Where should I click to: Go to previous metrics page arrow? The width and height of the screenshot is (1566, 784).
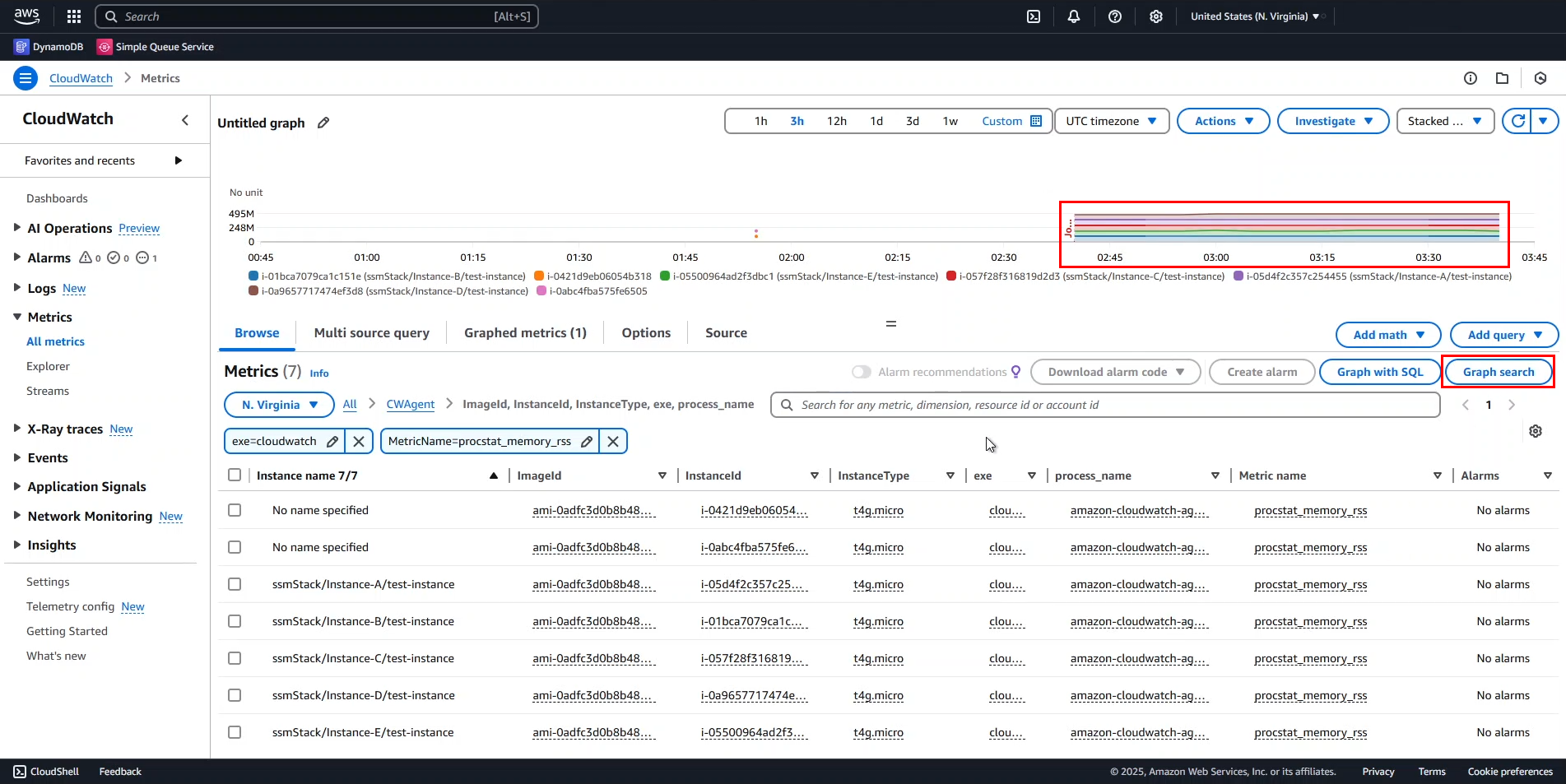tap(1465, 405)
